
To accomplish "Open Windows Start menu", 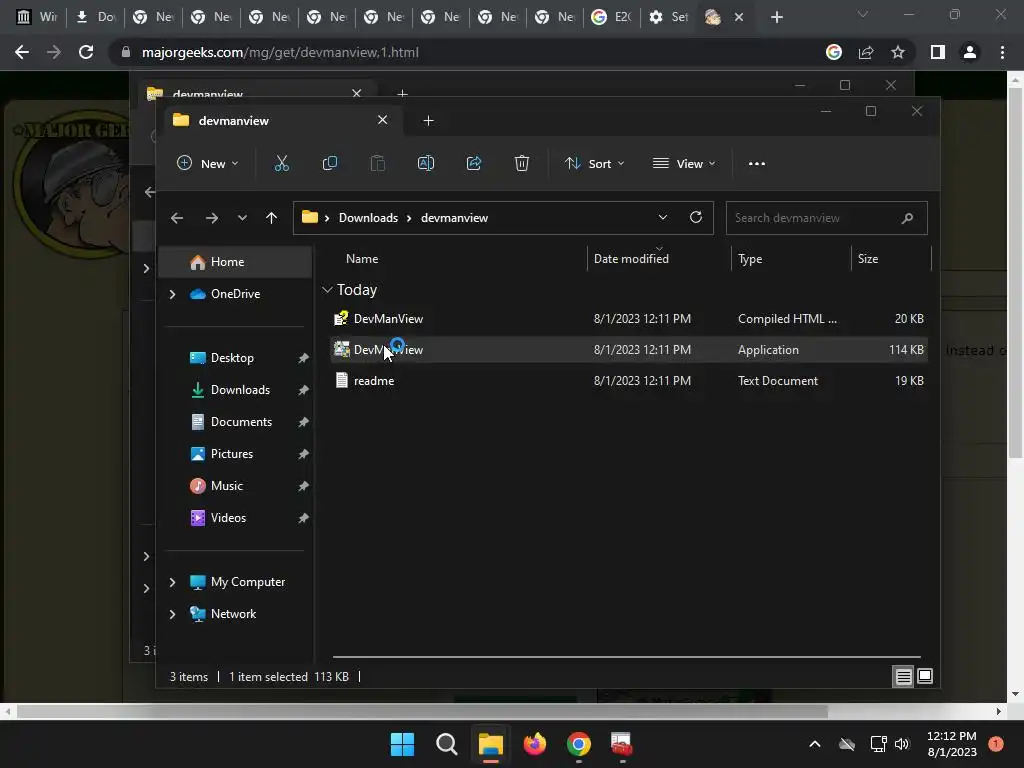I will tap(402, 744).
